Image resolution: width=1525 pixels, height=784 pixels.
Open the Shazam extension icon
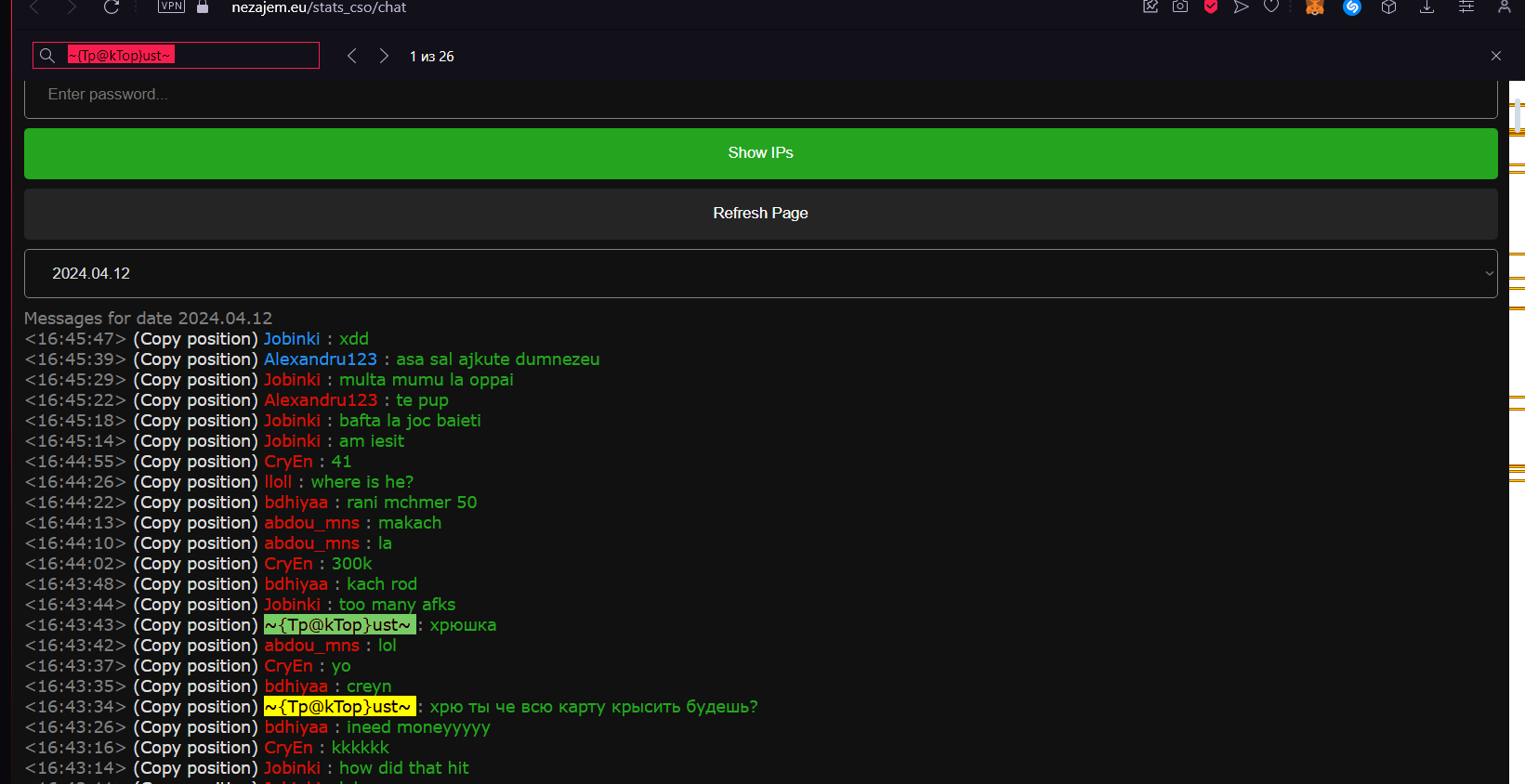click(x=1352, y=7)
